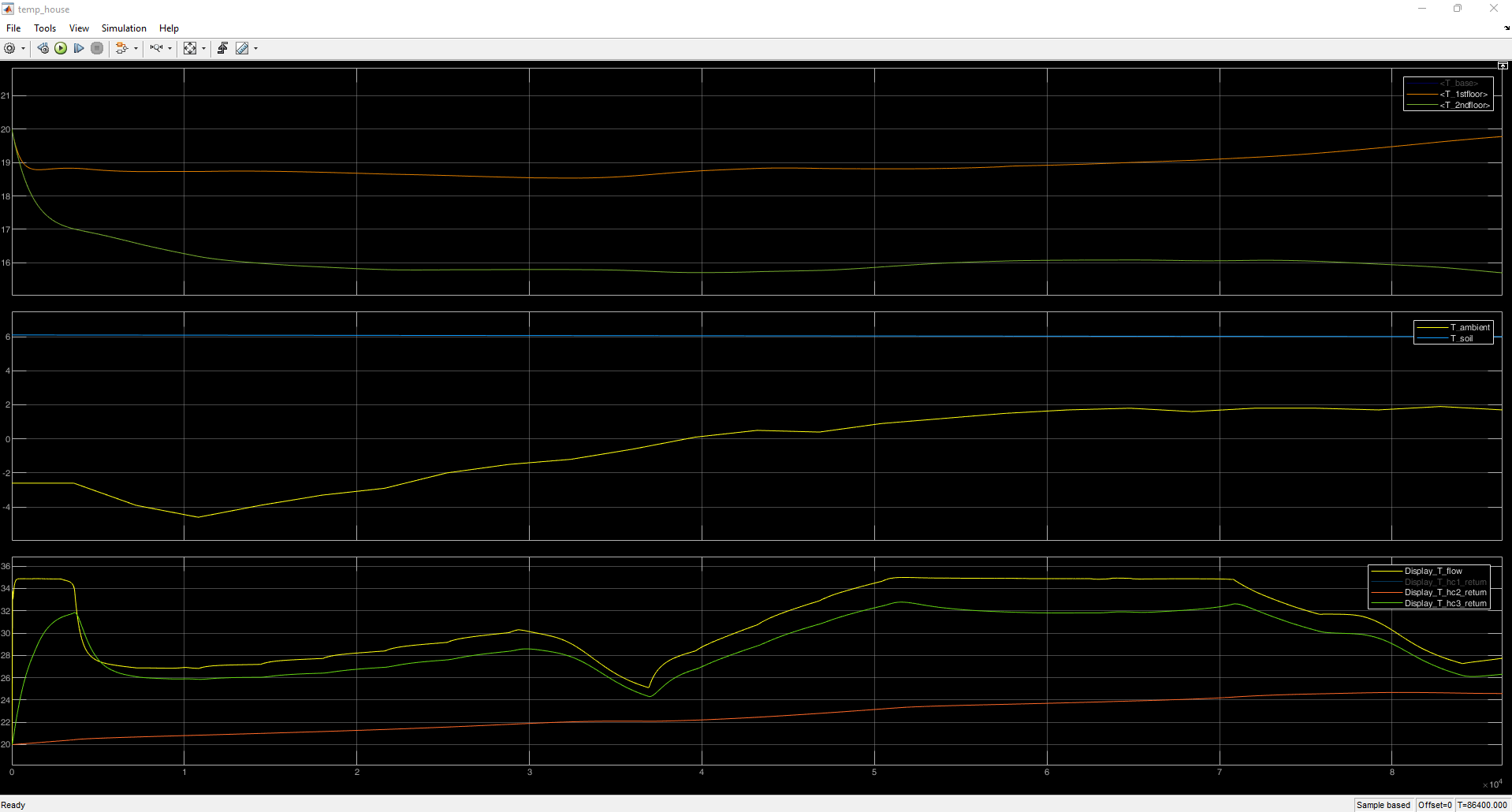Open the Triggers tool
The width and height of the screenshot is (1512, 812).
(x=223, y=48)
